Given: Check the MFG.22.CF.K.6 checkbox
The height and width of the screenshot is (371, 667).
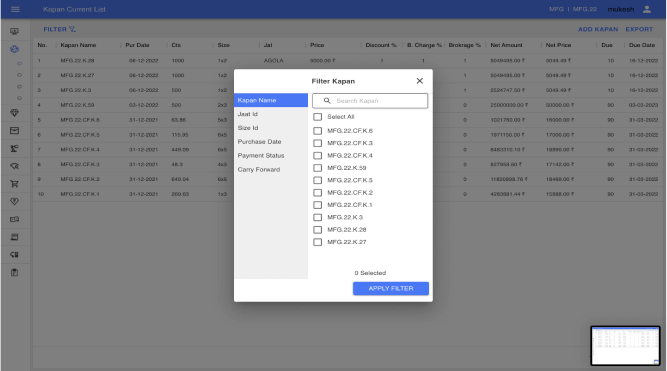Looking at the screenshot, I should point(317,131).
